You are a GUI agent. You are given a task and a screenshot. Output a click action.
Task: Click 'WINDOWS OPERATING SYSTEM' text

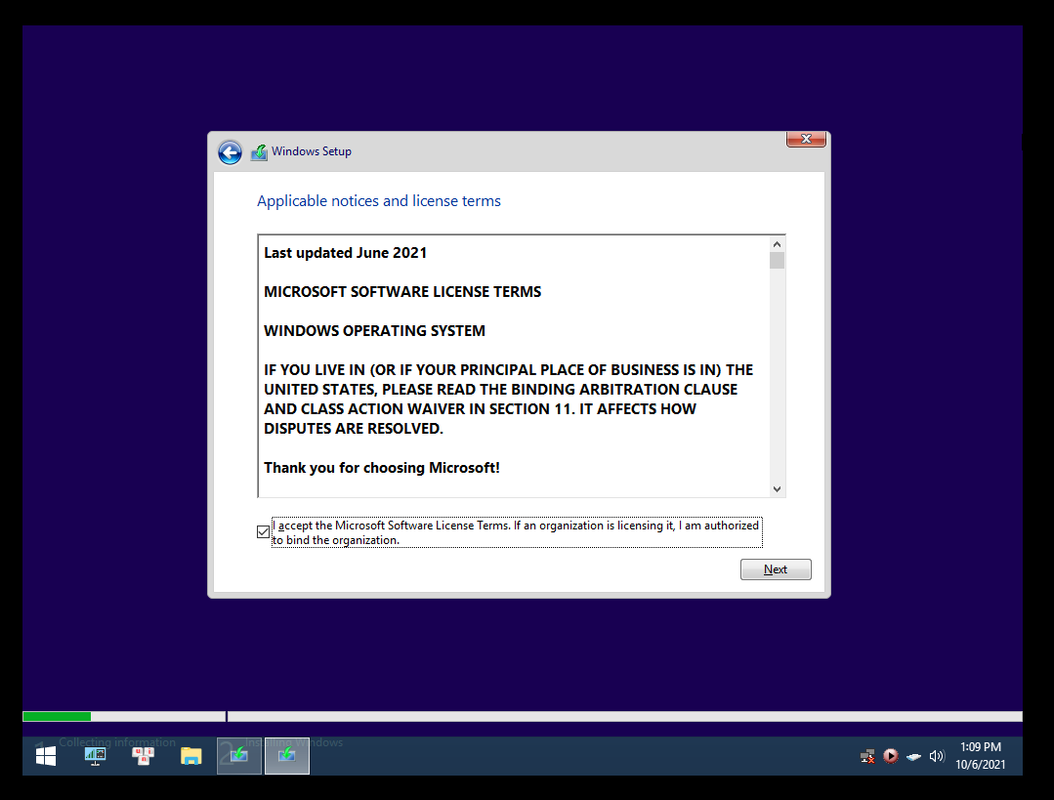click(374, 331)
